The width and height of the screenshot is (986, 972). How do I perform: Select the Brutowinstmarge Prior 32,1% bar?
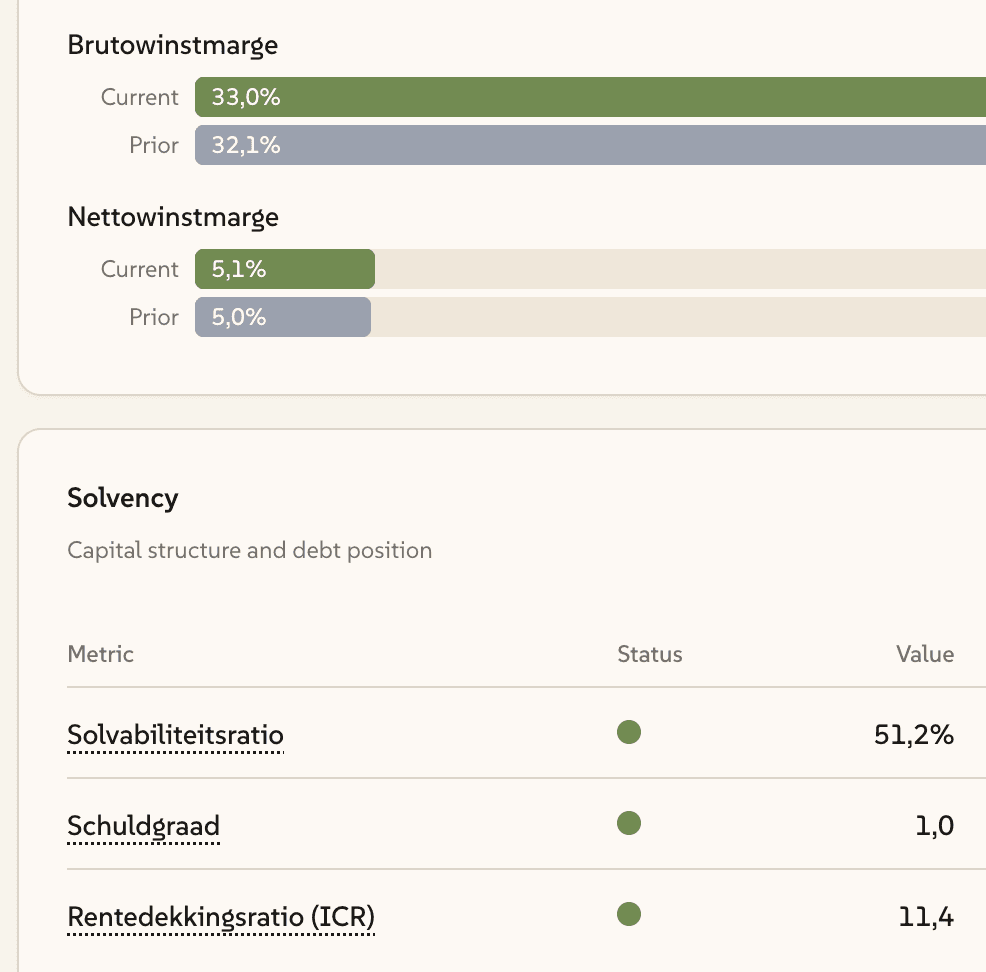[x=590, y=145]
